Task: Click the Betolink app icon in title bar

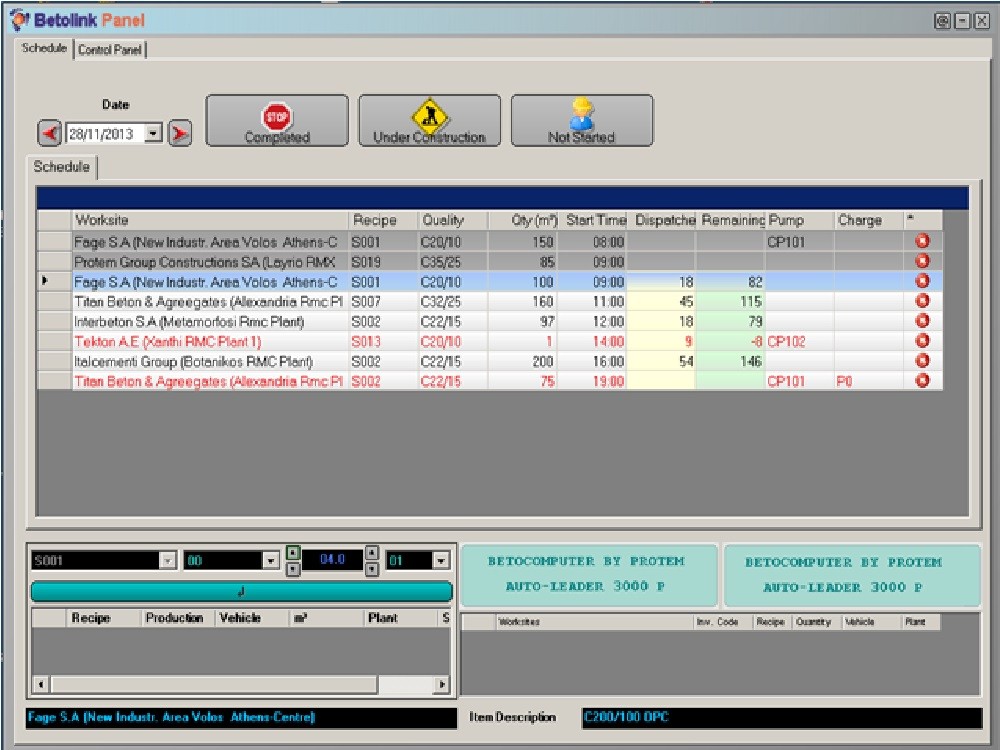Action: click(19, 20)
